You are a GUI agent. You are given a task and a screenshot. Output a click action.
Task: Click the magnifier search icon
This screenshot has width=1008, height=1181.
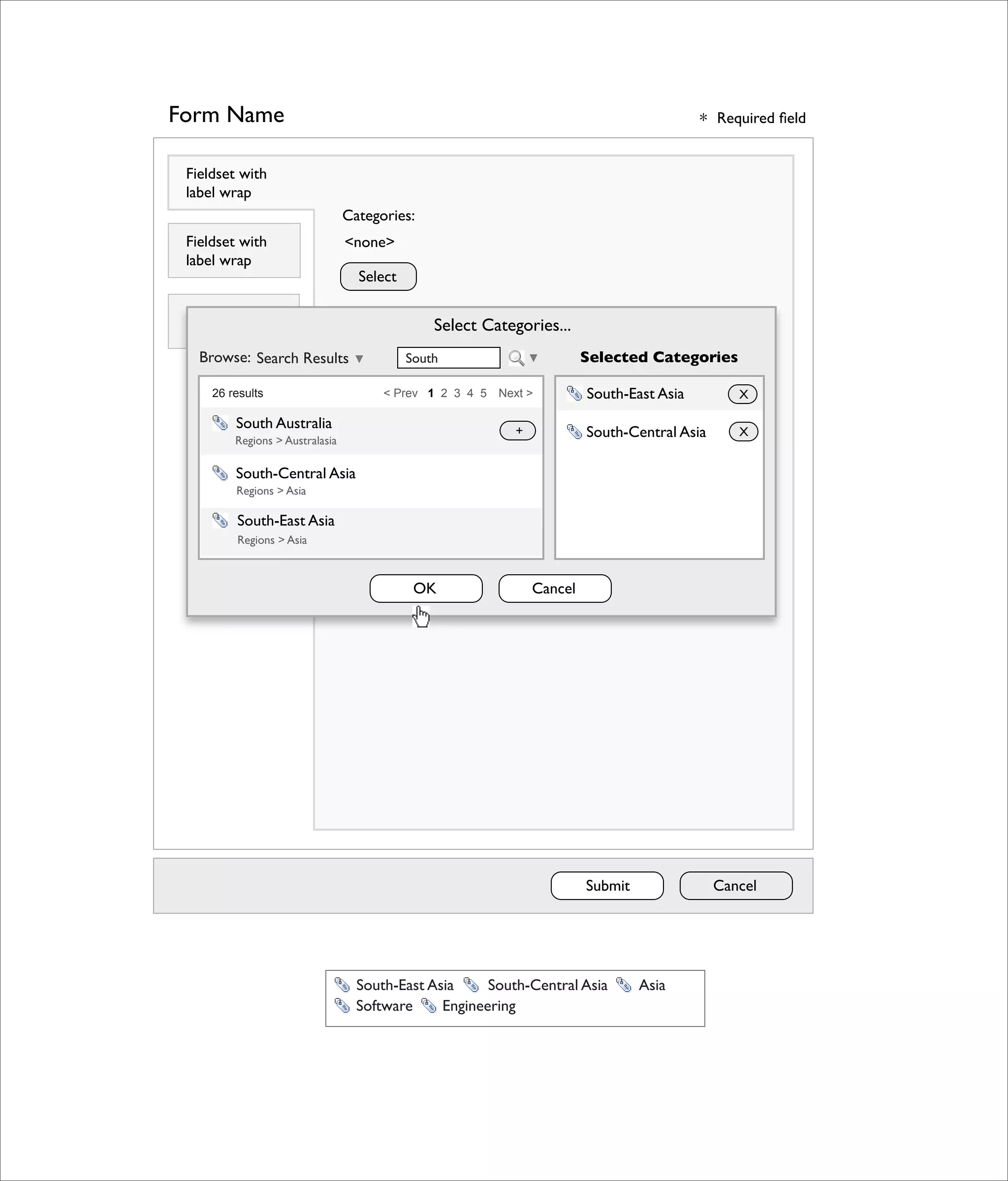(516, 358)
